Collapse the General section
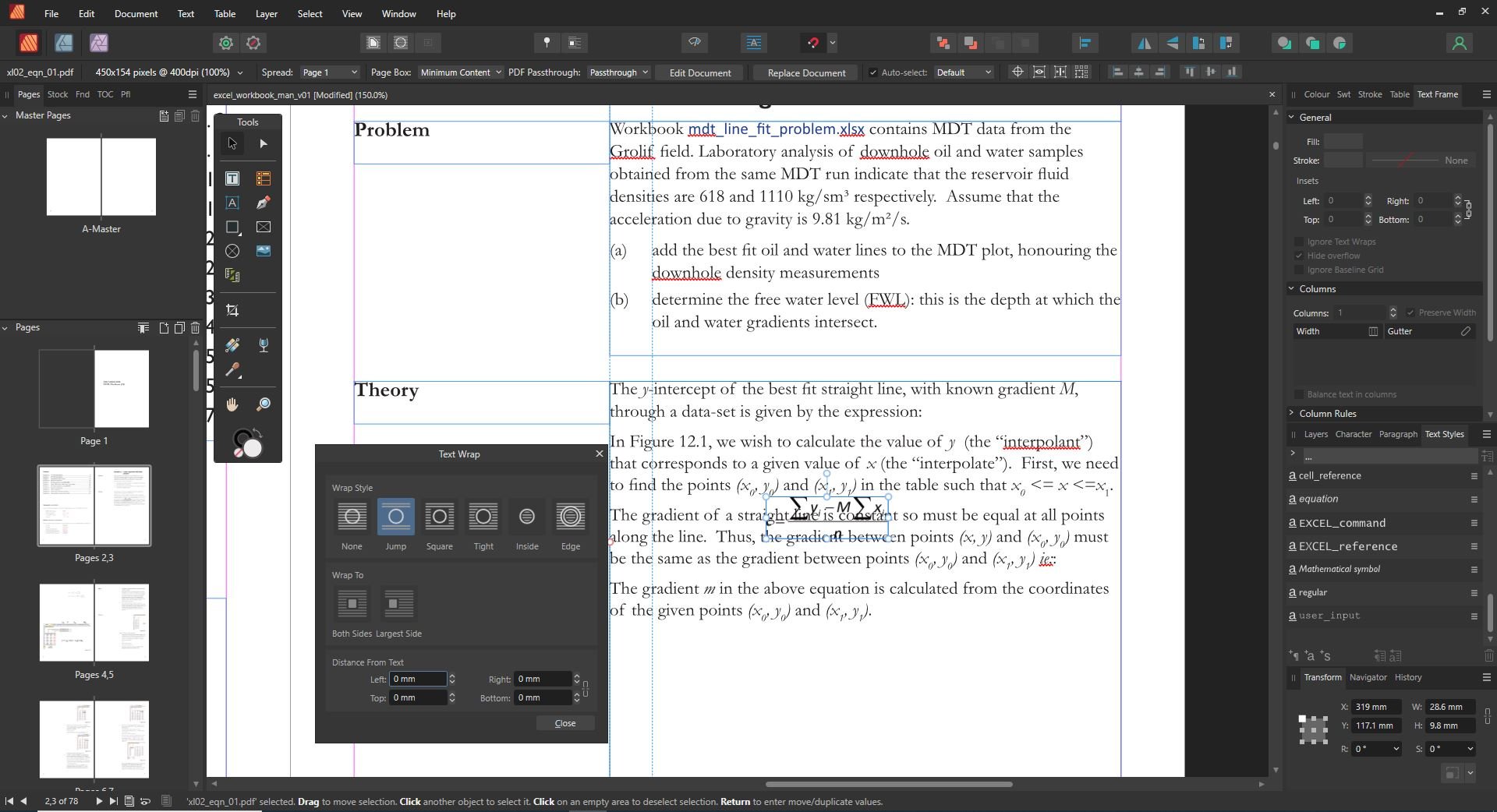This screenshot has height=812, width=1497. pyautogui.click(x=1292, y=118)
